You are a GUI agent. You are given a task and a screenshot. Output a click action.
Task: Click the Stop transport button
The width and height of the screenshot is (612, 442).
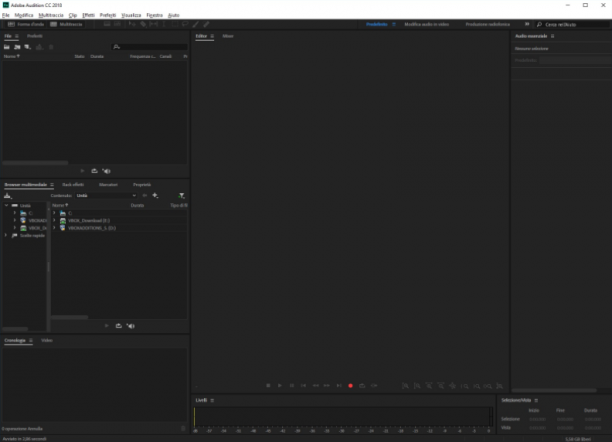click(x=268, y=386)
